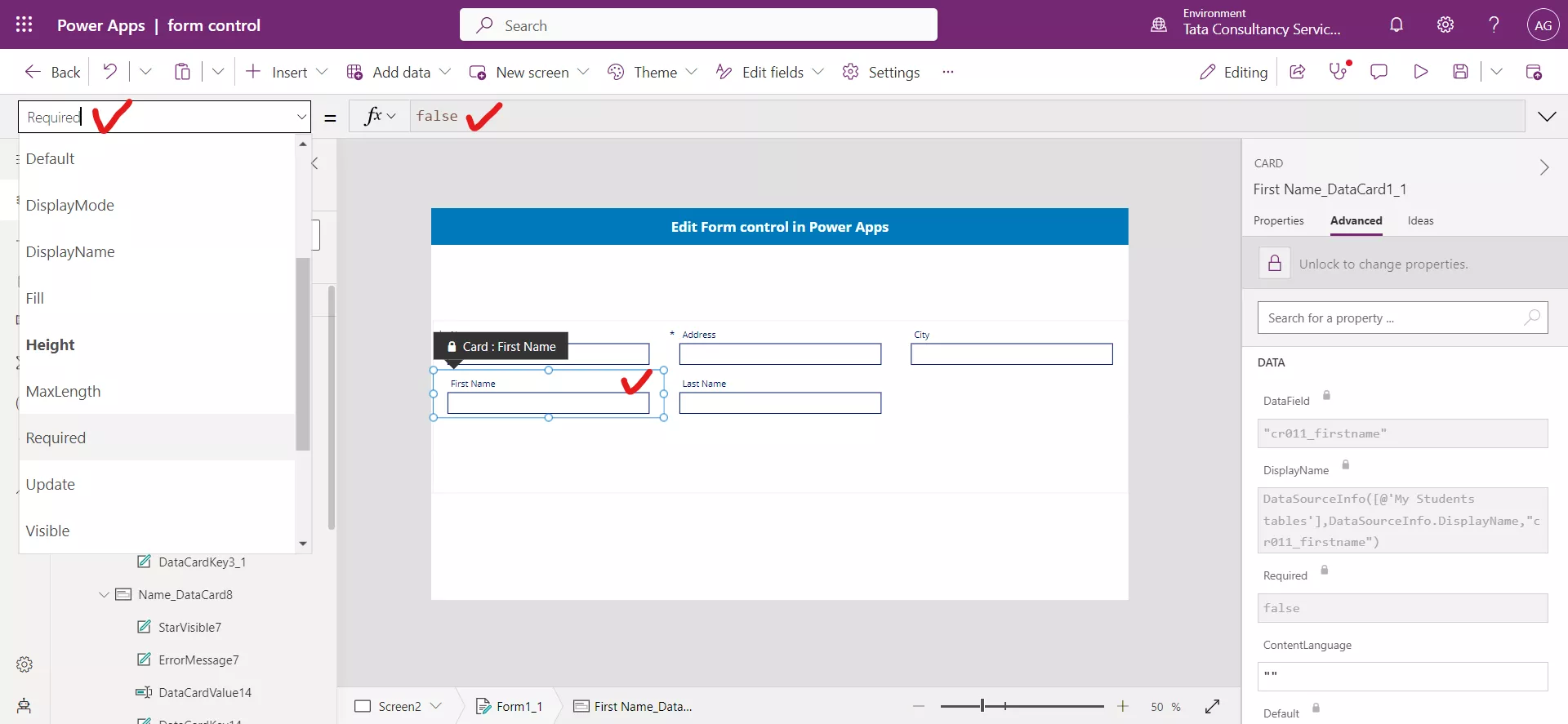Expand the undo options arrow
The width and height of the screenshot is (1568, 724).
[x=145, y=72]
